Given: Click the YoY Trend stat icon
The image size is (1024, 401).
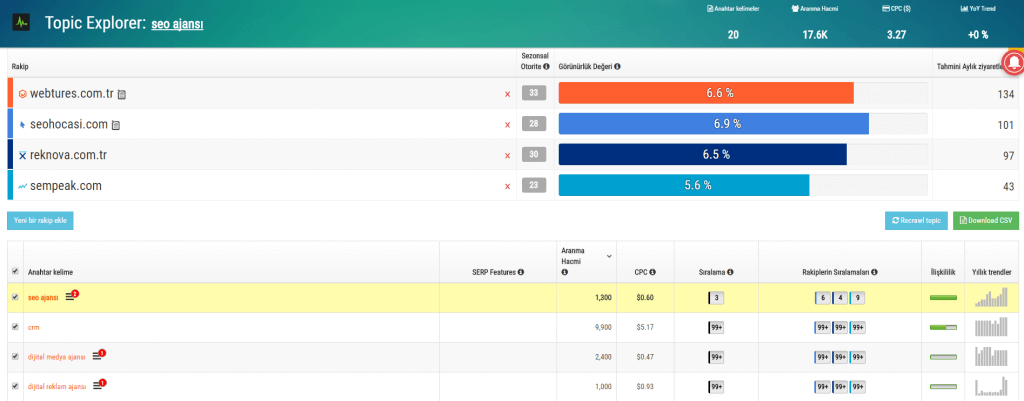Looking at the screenshot, I should [x=965, y=9].
